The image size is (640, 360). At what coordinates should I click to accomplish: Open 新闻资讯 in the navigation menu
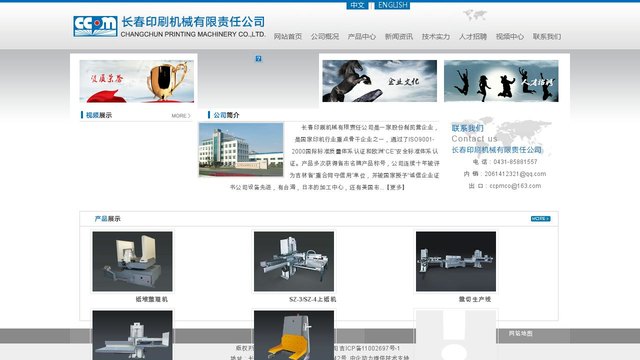tap(399, 36)
